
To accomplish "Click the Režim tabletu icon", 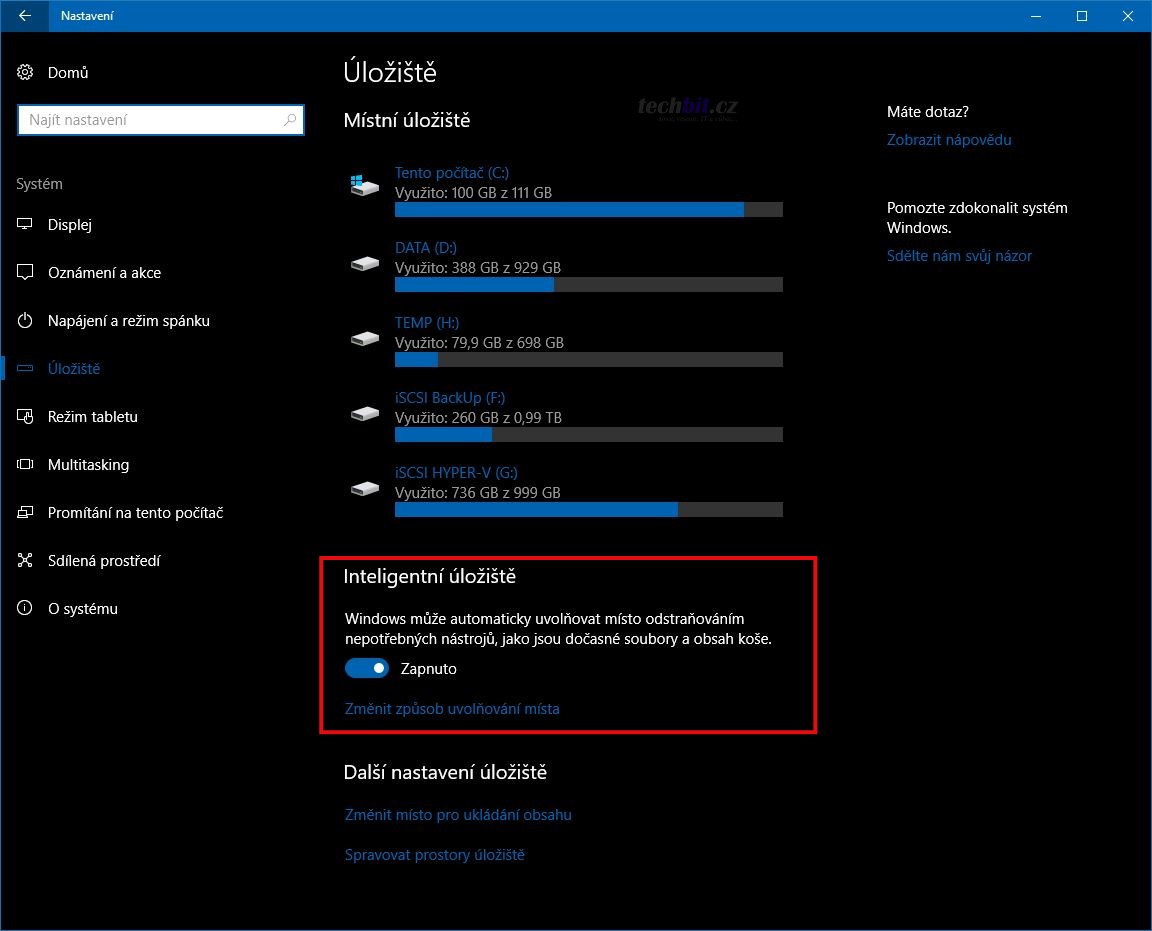I will click(x=25, y=417).
